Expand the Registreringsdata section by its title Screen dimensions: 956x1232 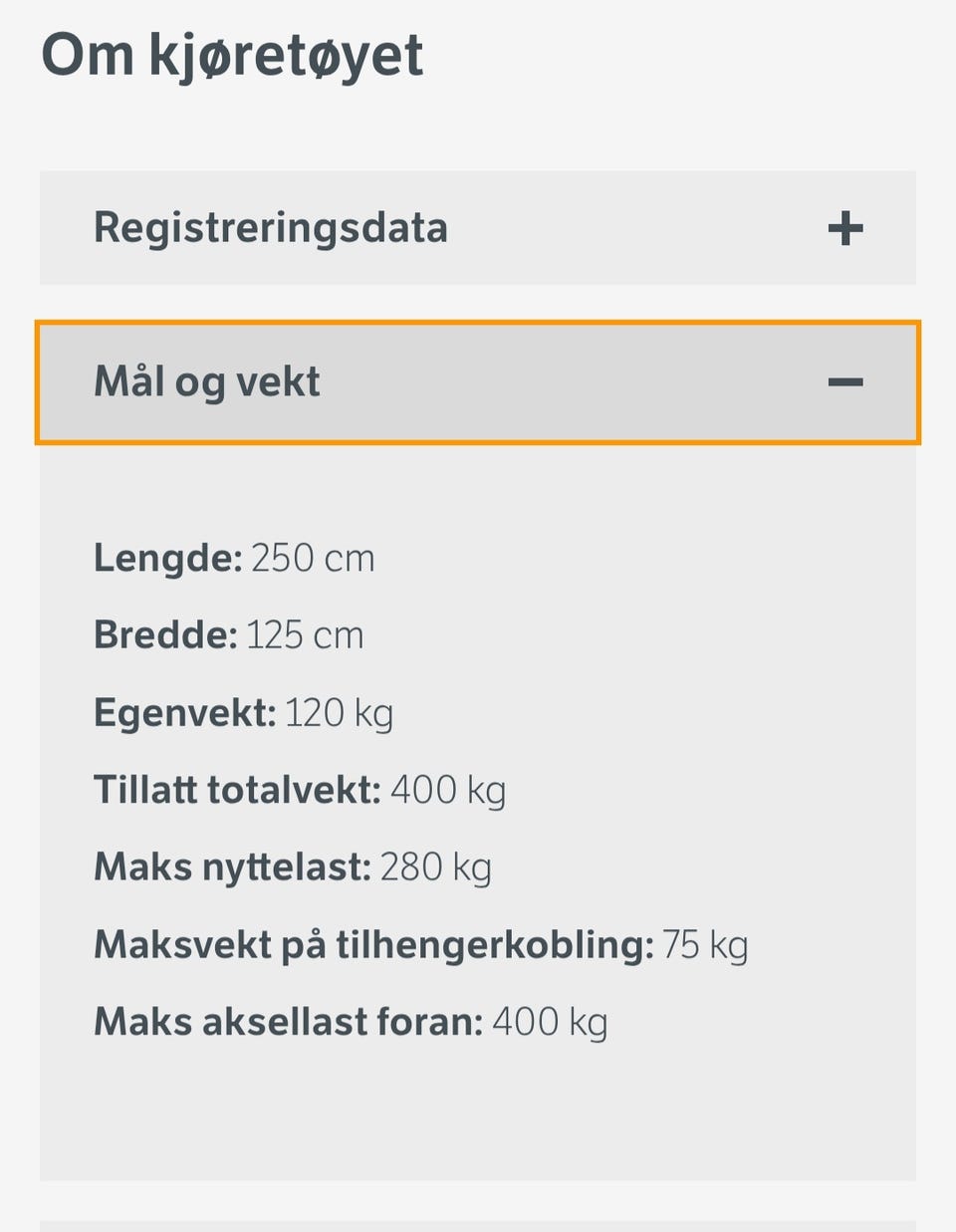pos(271,228)
